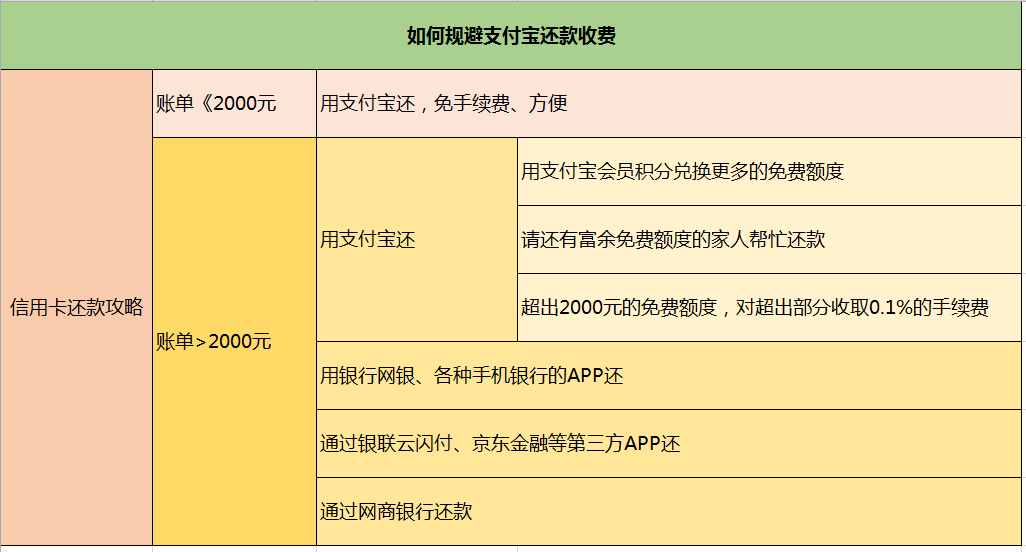This screenshot has width=1026, height=552.
Task: Select the 账单《2000元 cell
Action: [x=234, y=103]
